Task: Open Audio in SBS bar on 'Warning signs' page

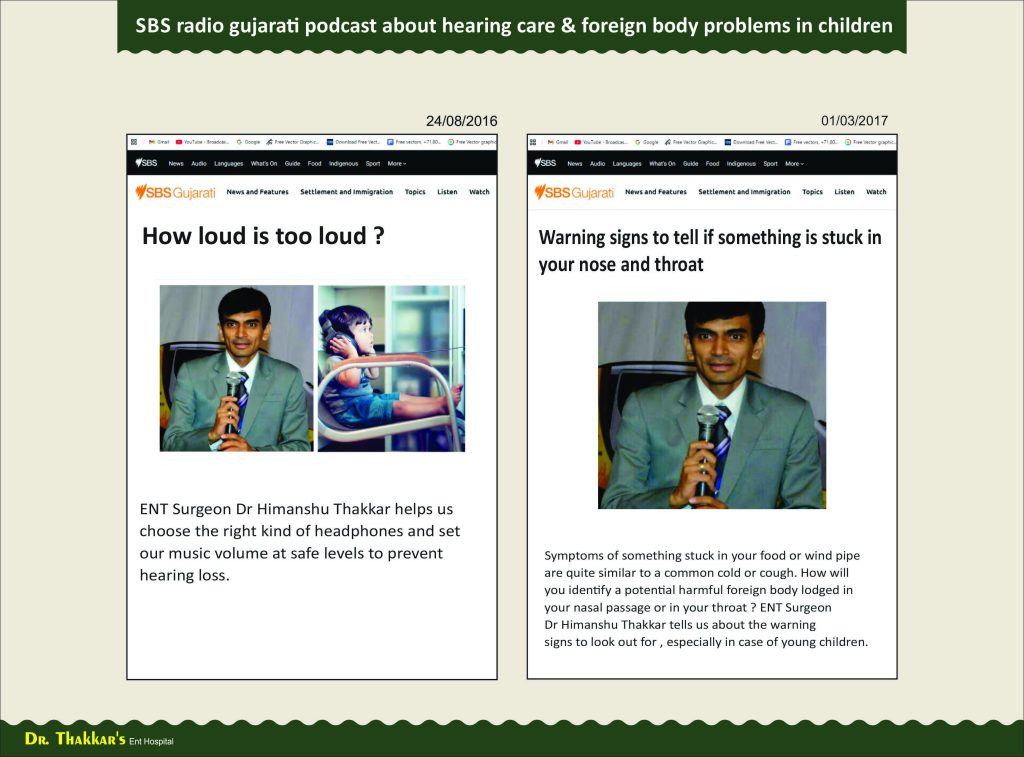Action: click(x=598, y=164)
